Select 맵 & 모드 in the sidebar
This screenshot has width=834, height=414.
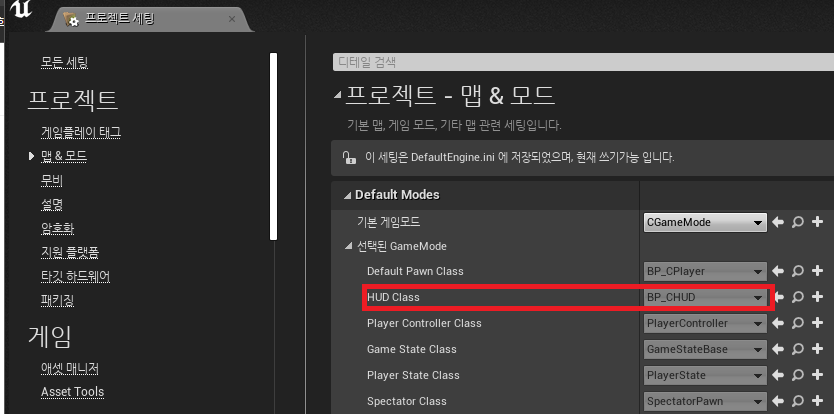tap(64, 156)
